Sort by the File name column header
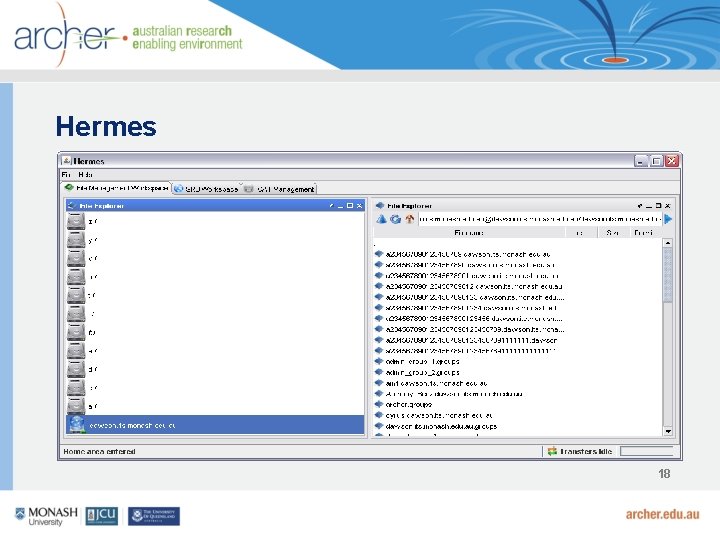This screenshot has width=720, height=540. coord(469,233)
